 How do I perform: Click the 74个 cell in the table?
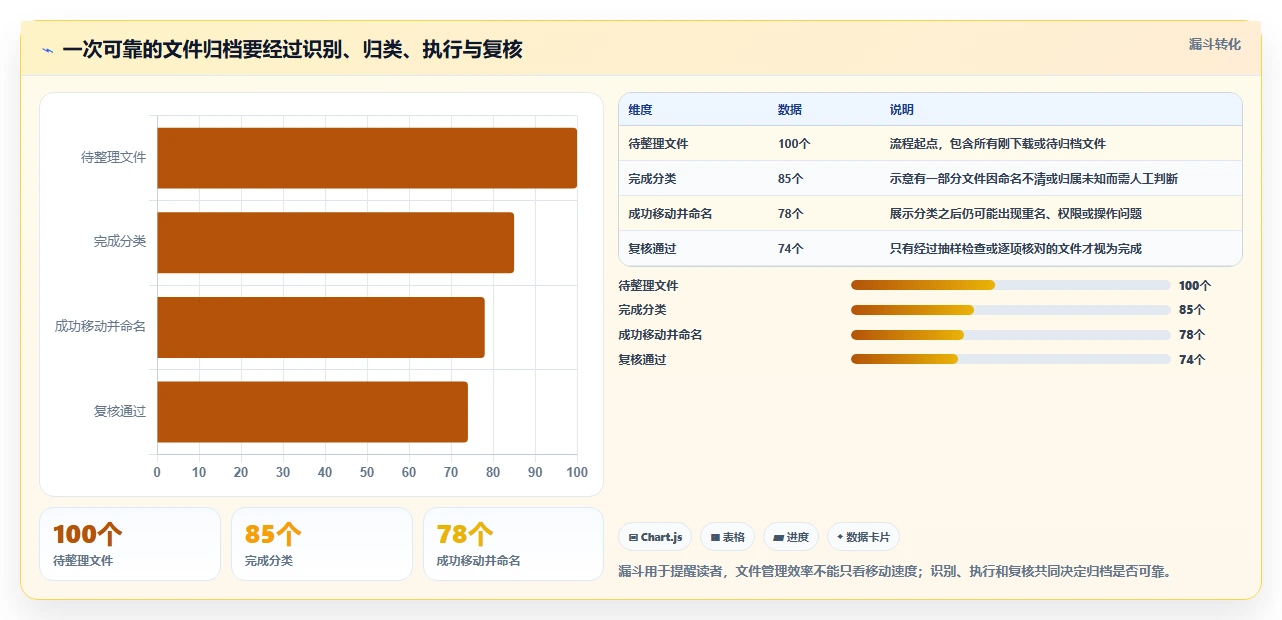click(791, 249)
